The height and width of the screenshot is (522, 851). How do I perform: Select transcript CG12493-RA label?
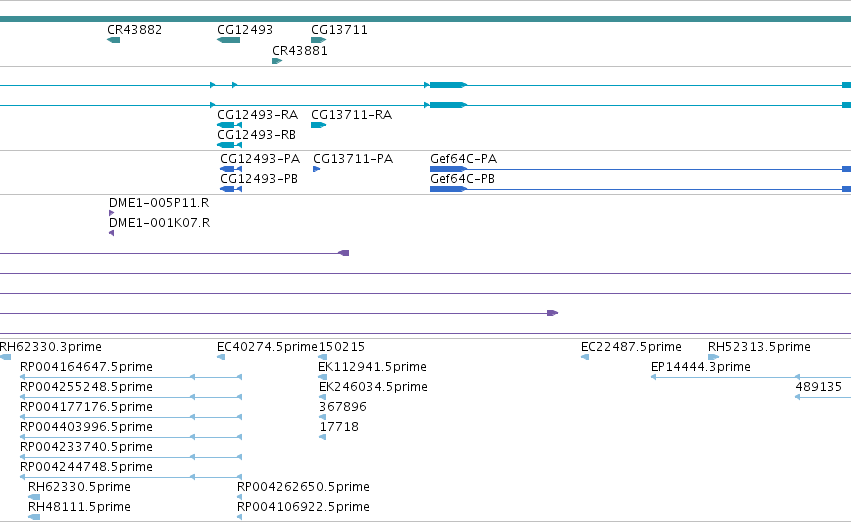pyautogui.click(x=257, y=115)
